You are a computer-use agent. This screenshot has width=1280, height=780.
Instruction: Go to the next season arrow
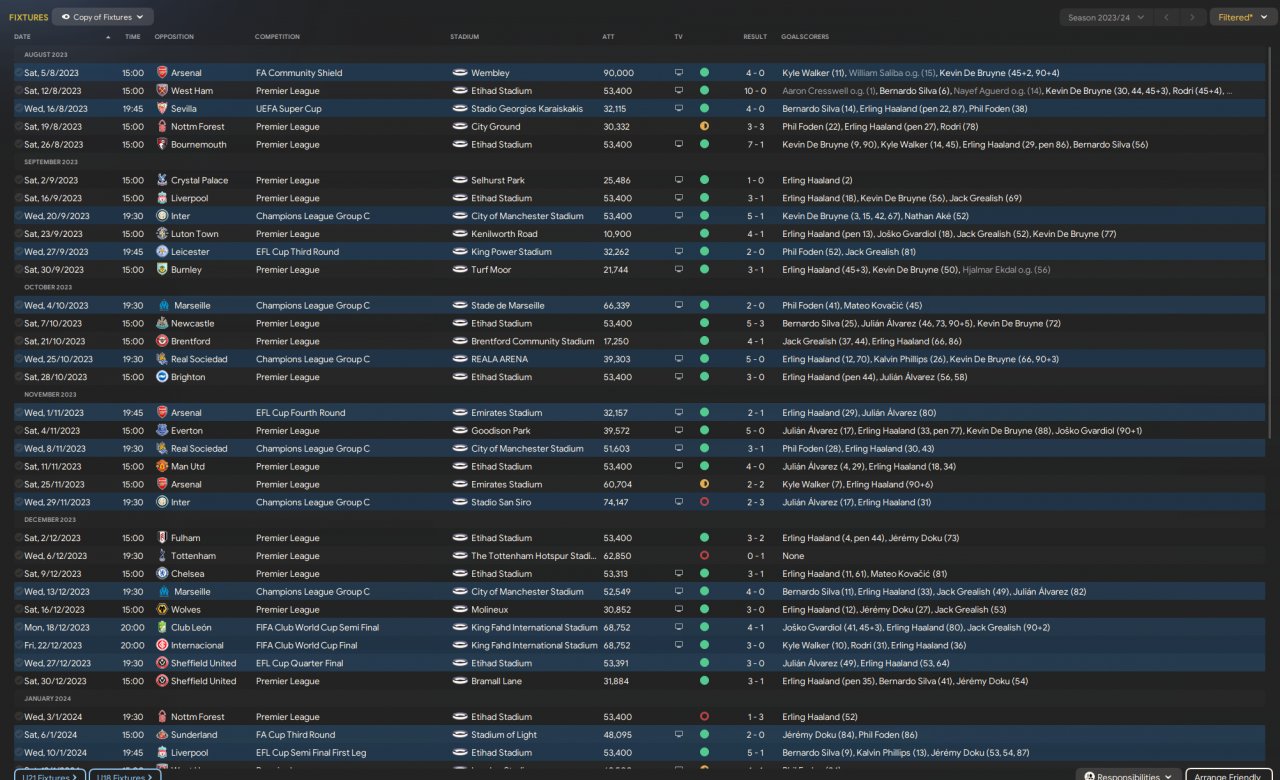click(1192, 17)
